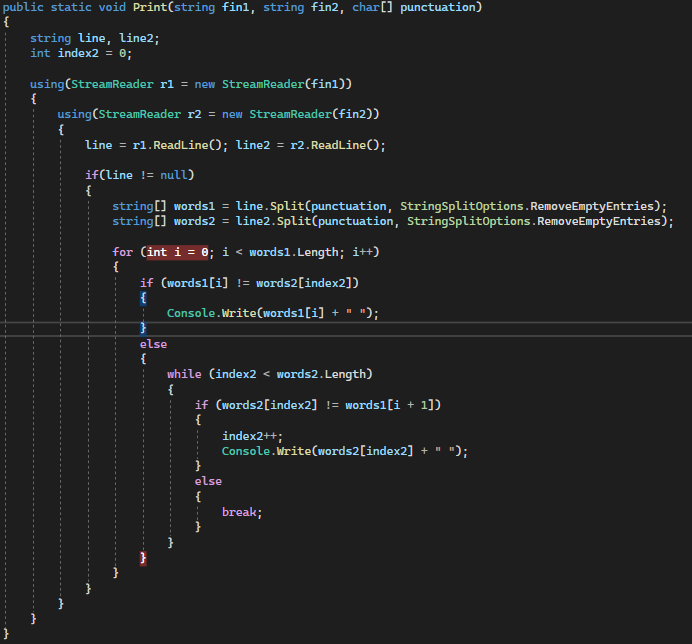
Task: Click 'i++' in the for loop header
Action: point(362,252)
